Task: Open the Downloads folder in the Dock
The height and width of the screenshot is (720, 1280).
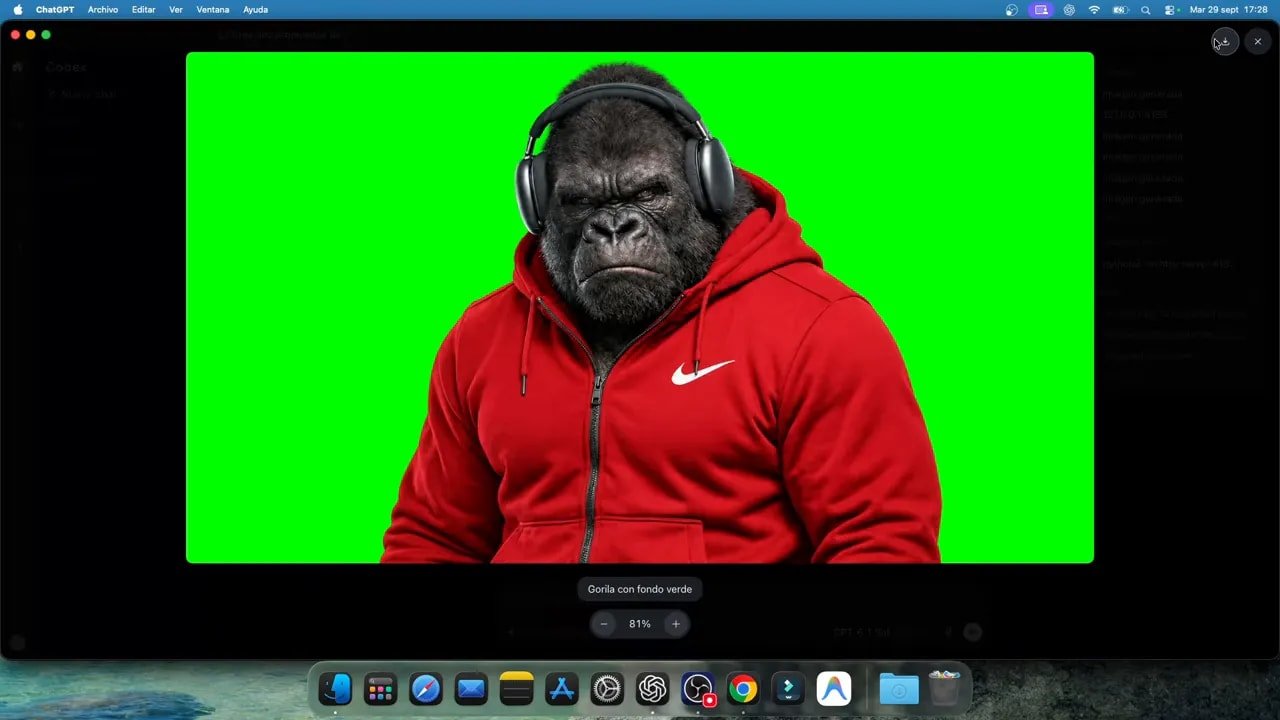Action: point(899,689)
